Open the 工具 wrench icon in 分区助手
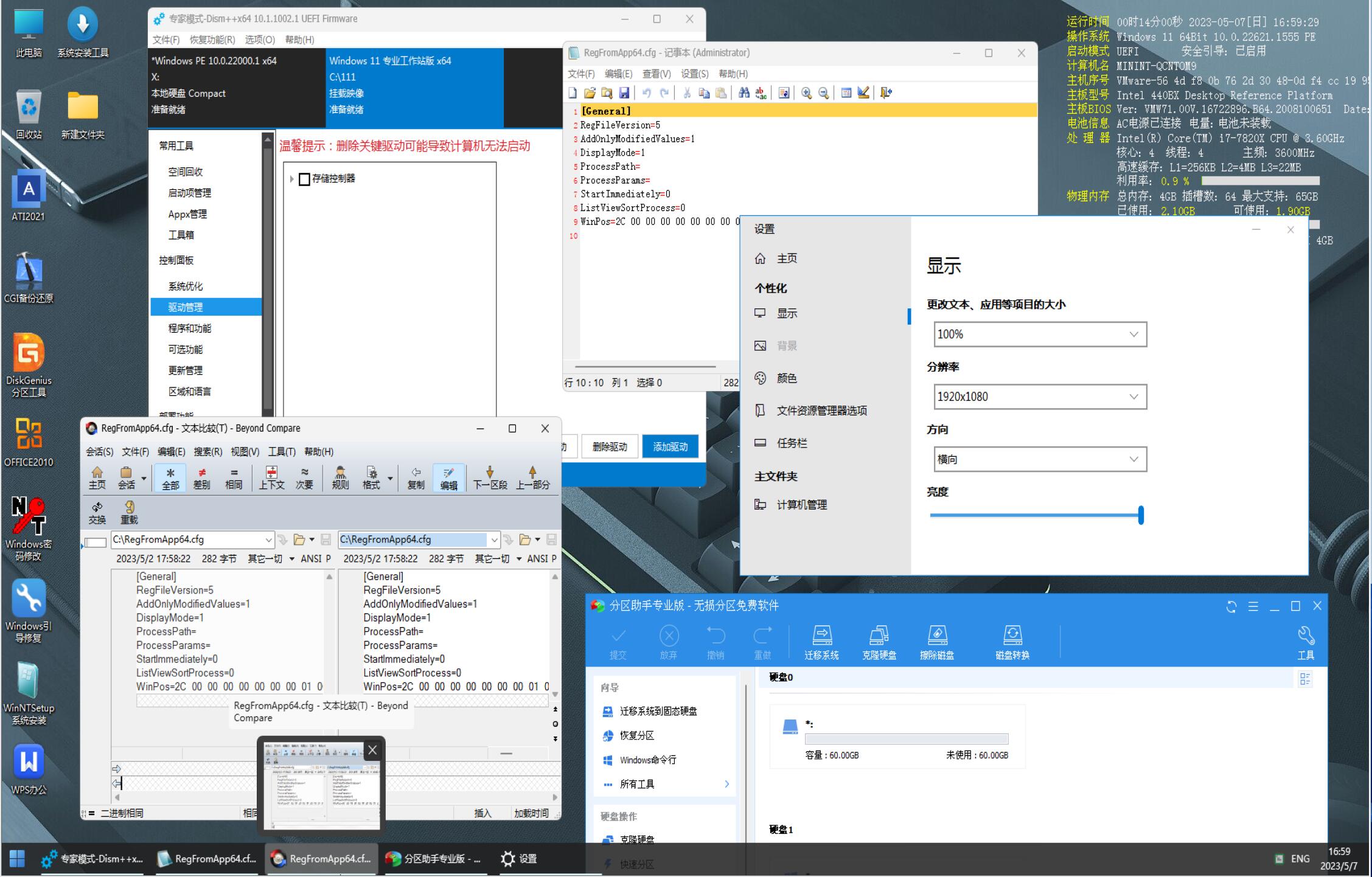This screenshot has width=1372, height=877. [1306, 642]
